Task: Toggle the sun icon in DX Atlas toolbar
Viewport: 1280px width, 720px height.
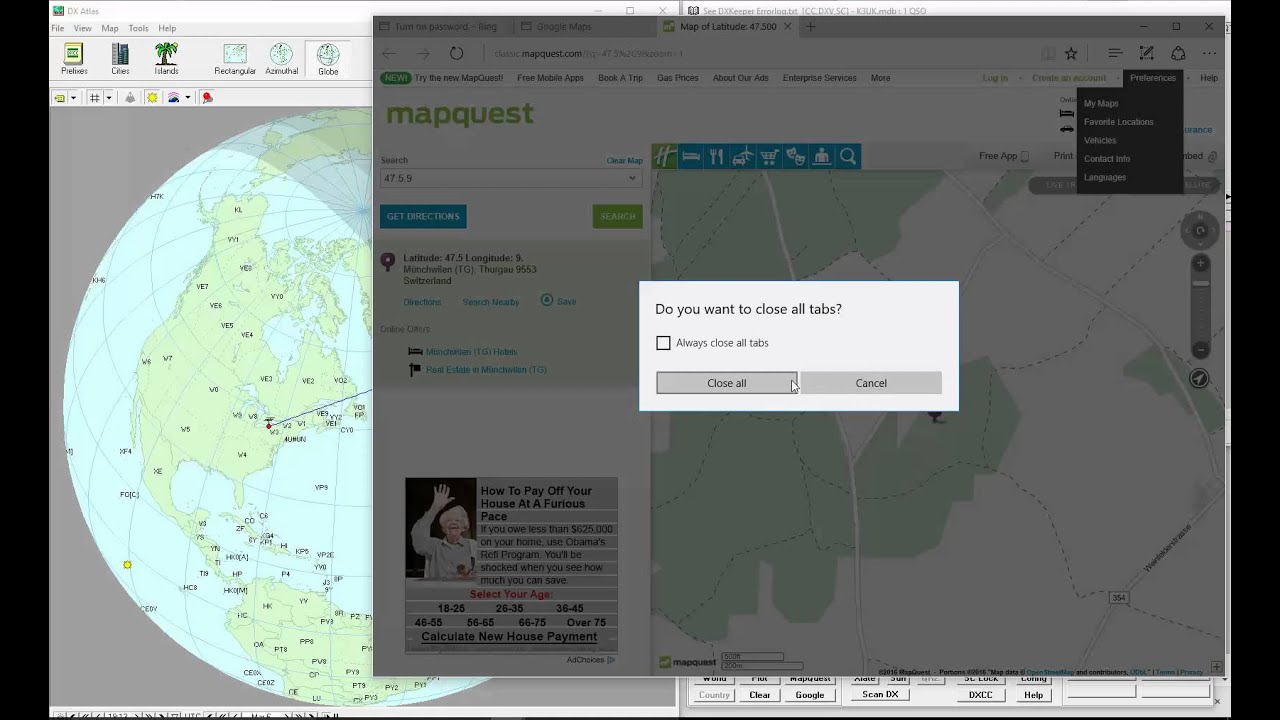Action: (x=152, y=97)
